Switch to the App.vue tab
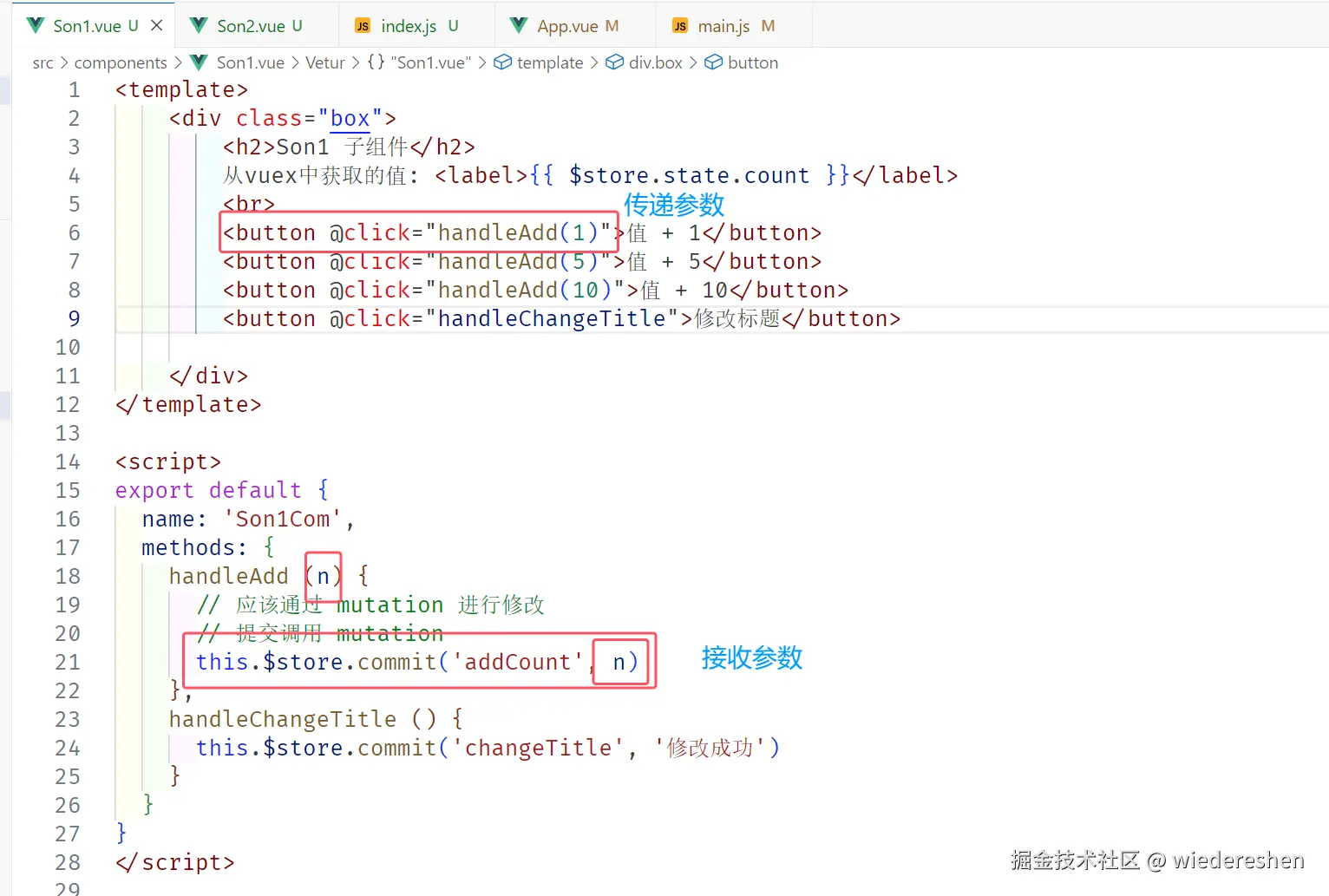This screenshot has width=1329, height=896. click(x=576, y=26)
